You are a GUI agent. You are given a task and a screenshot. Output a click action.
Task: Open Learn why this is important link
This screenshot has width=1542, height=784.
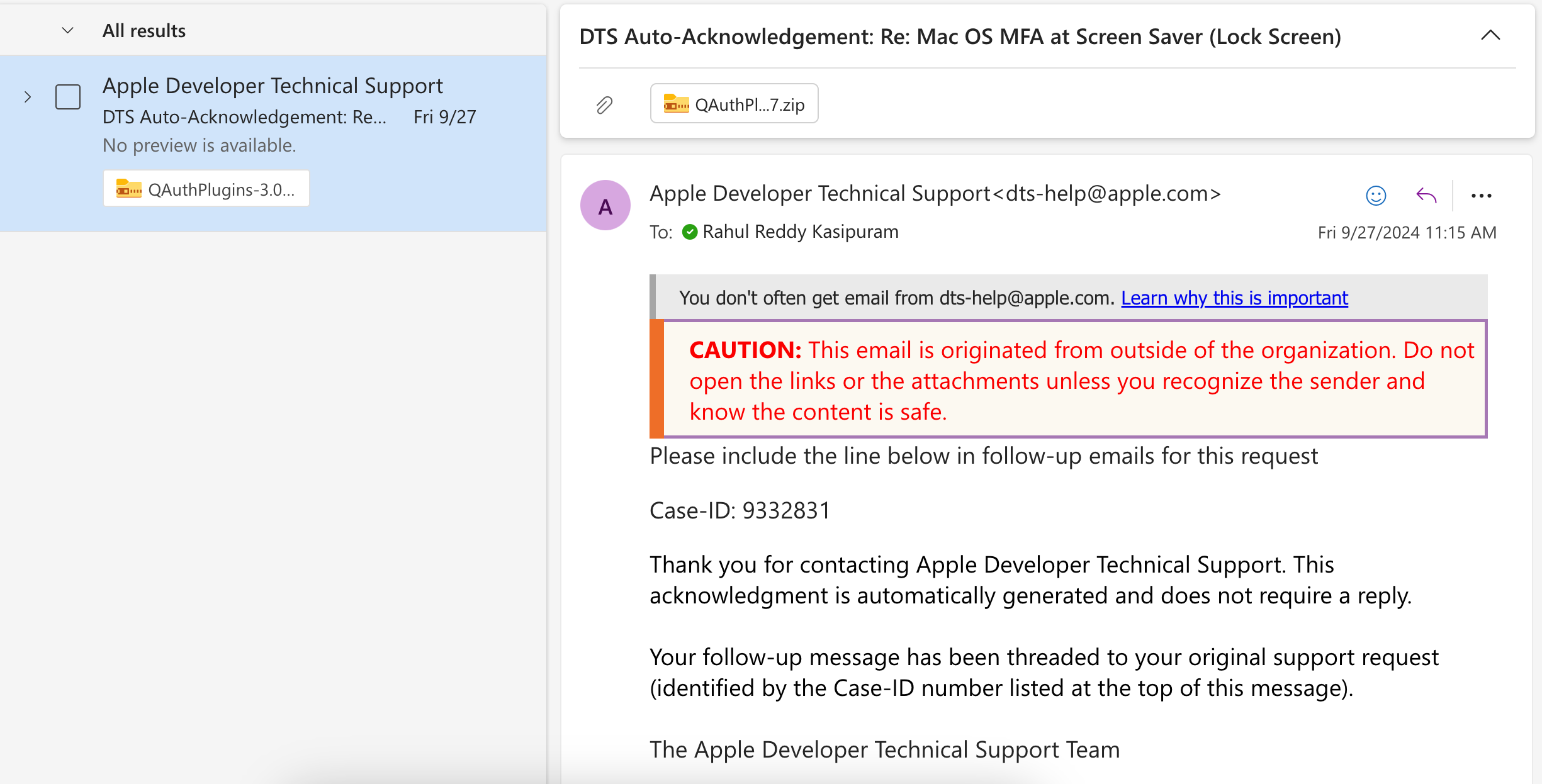pyautogui.click(x=1234, y=298)
